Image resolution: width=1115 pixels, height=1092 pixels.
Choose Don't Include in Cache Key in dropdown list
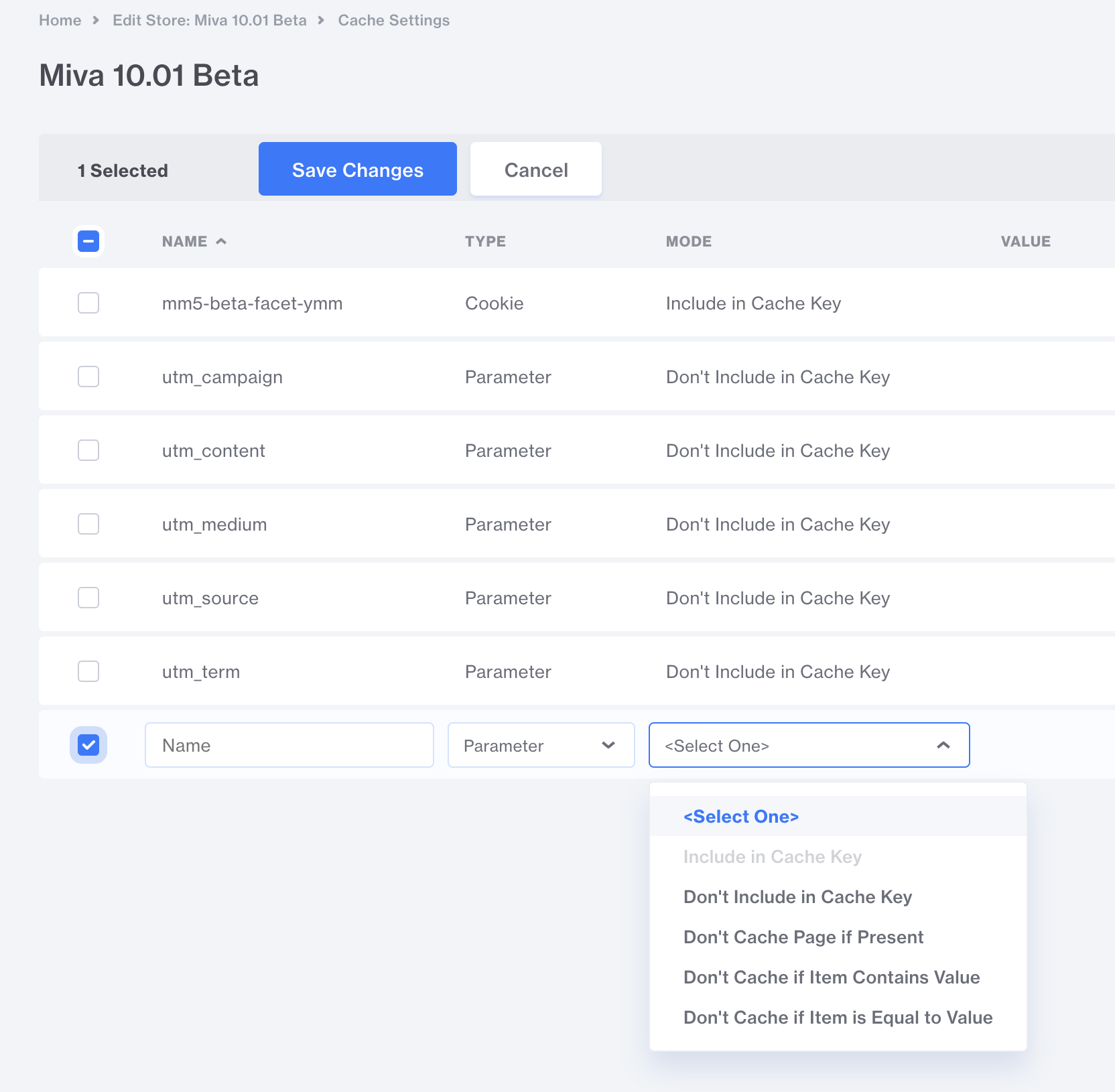click(x=838, y=896)
